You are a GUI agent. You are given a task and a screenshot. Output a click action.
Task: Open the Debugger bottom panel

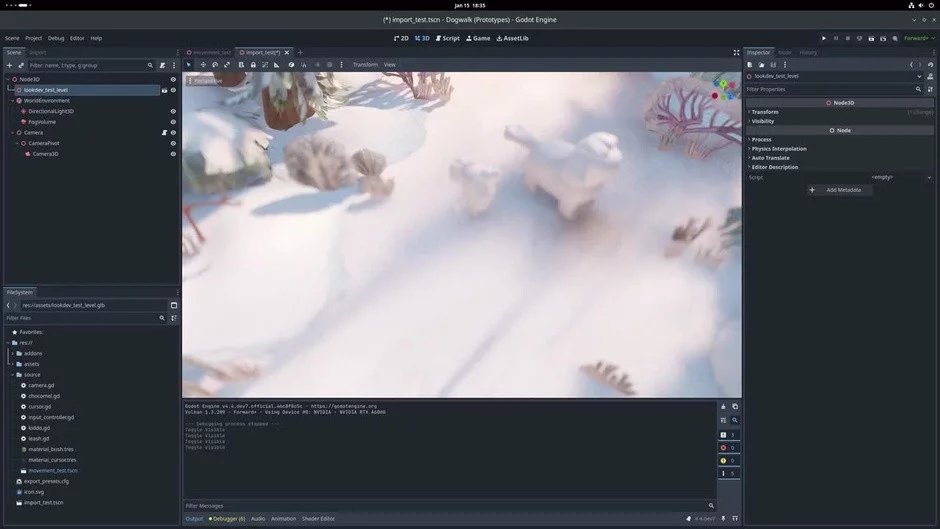227,519
